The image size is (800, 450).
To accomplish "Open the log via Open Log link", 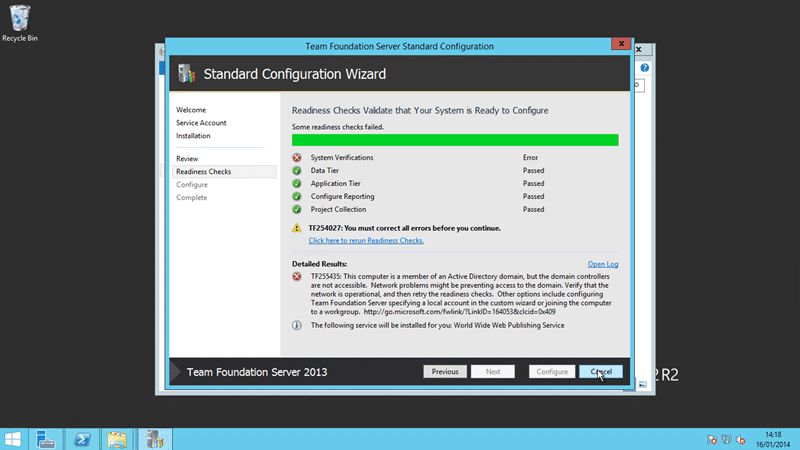I will 603,264.
